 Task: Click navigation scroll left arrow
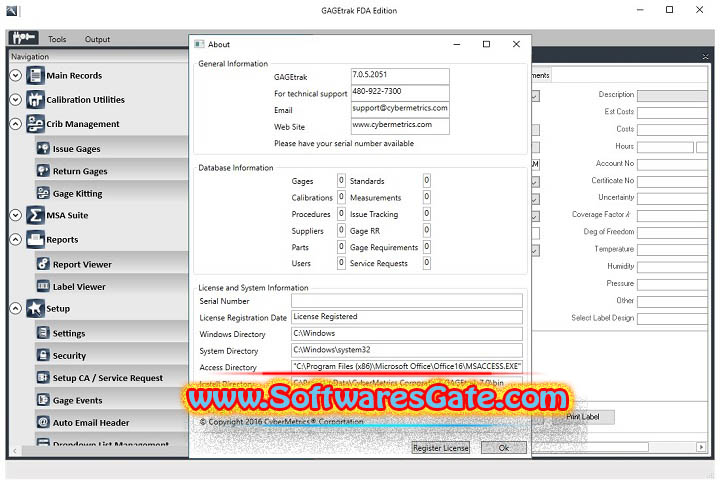(x=15, y=451)
